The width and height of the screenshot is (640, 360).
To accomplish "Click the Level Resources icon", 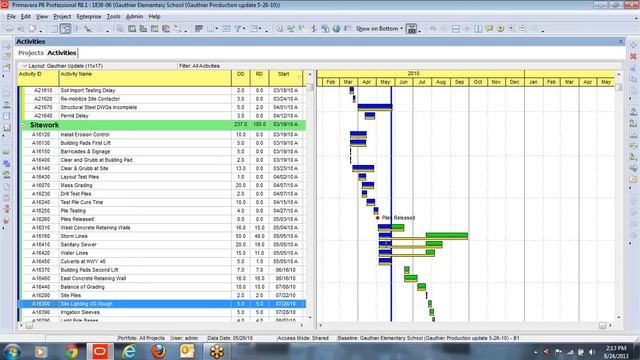I will [x=291, y=29].
